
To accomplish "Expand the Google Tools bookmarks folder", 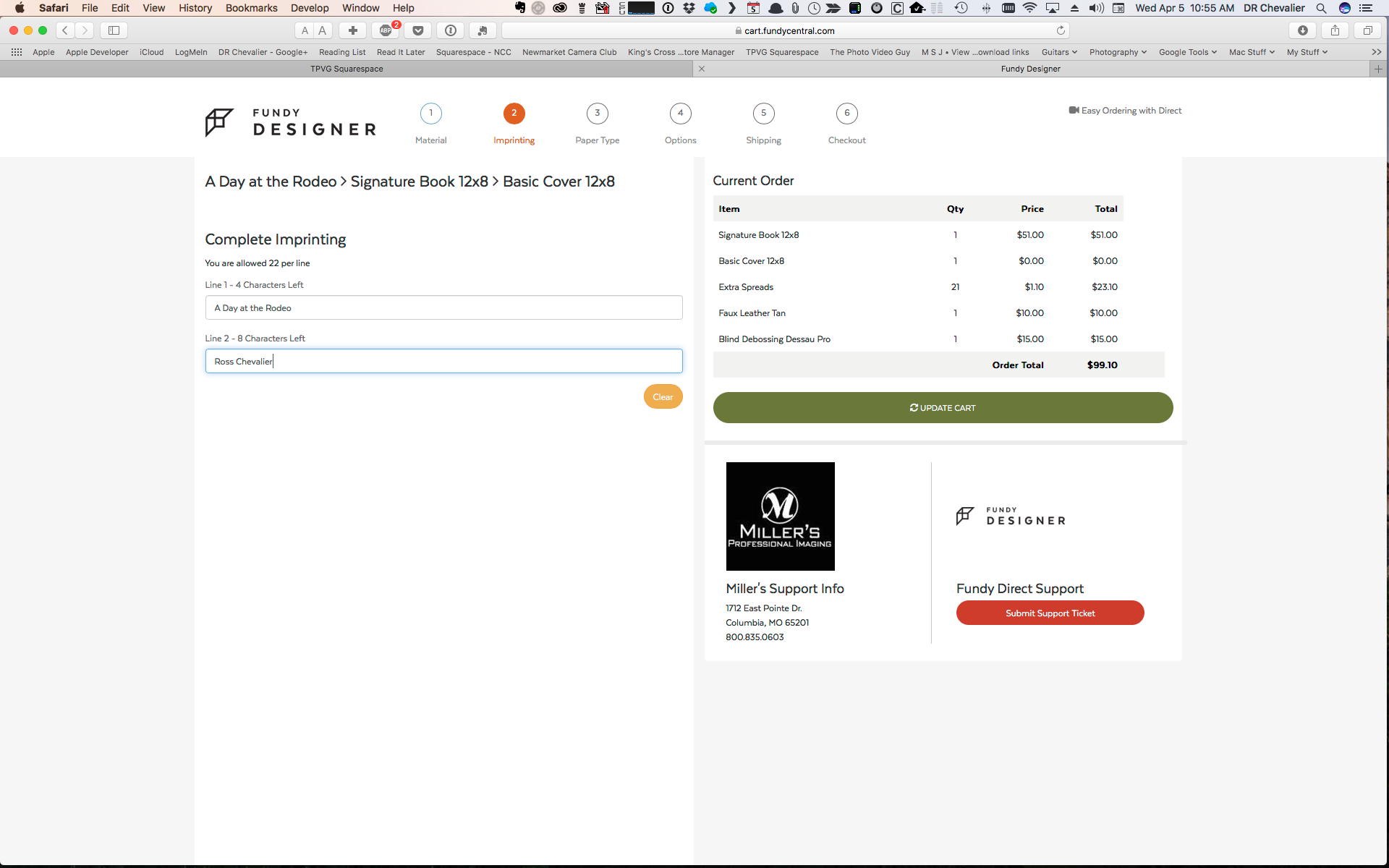I will 1187,52.
